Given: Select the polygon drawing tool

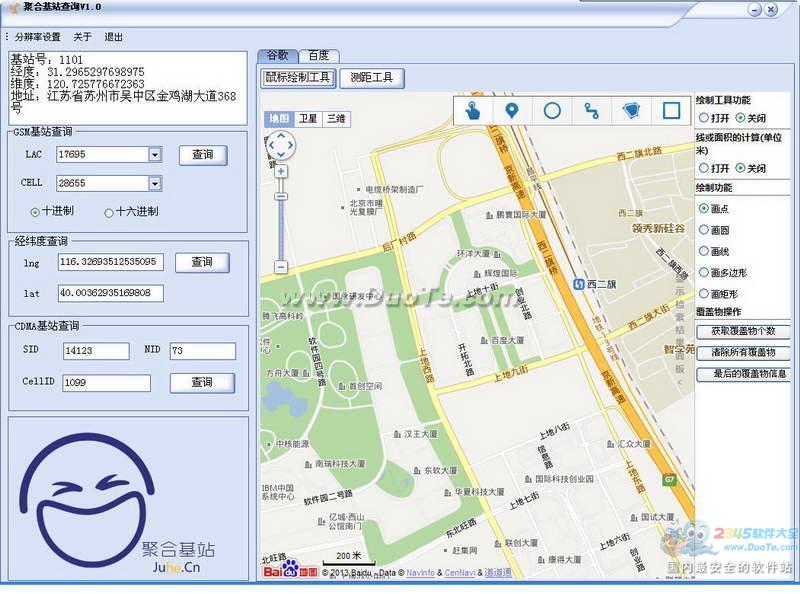Looking at the screenshot, I should 631,110.
